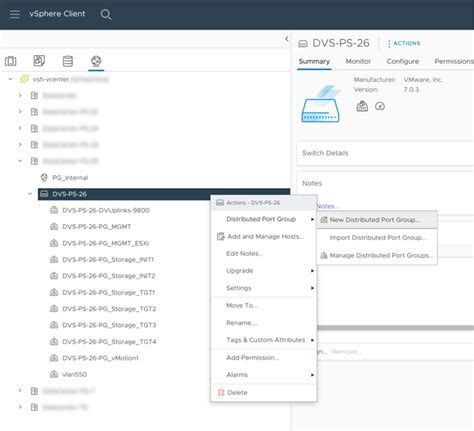Switch to Networking inventory view

click(x=96, y=61)
